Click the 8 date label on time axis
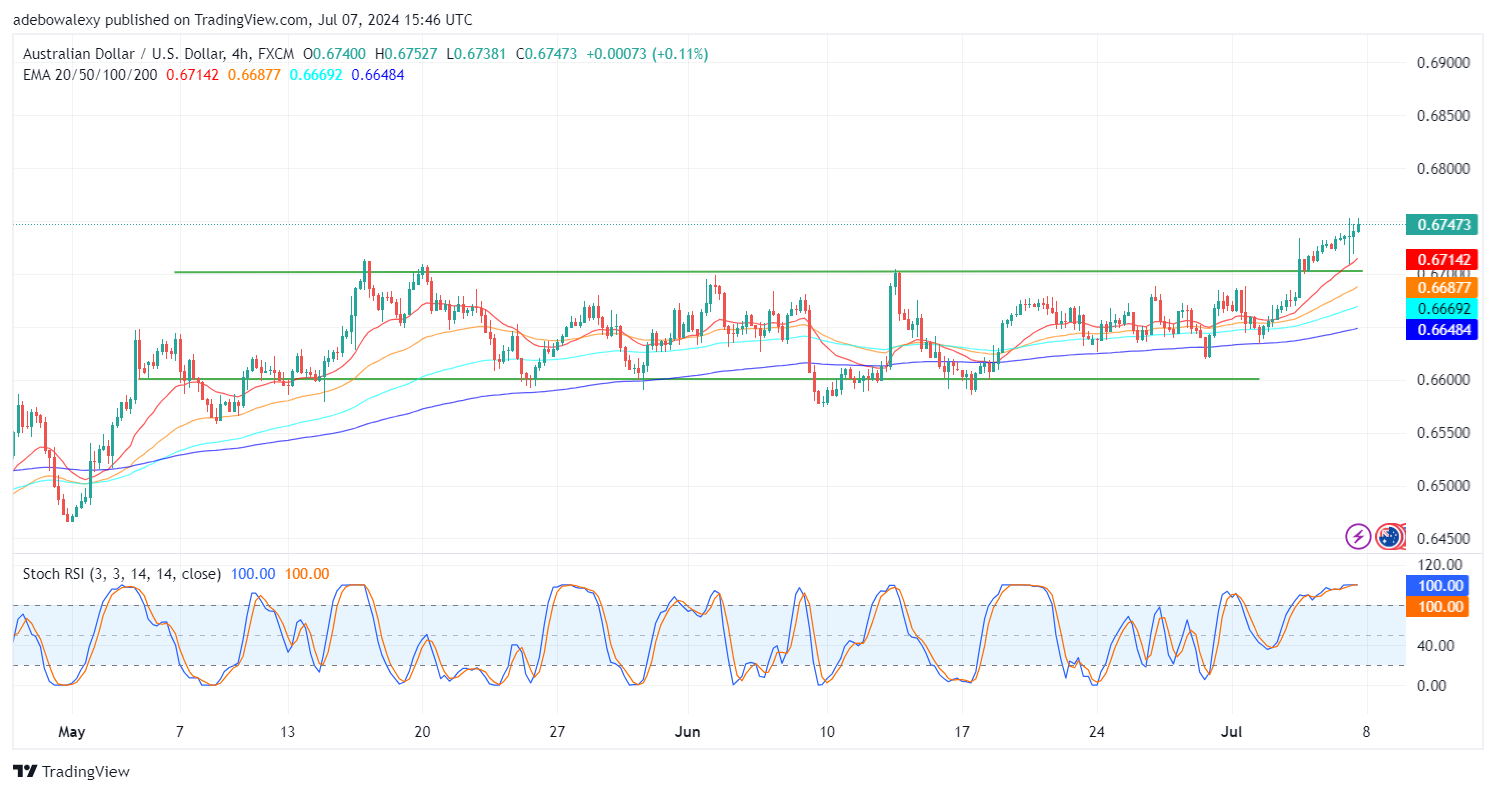 (x=1365, y=731)
